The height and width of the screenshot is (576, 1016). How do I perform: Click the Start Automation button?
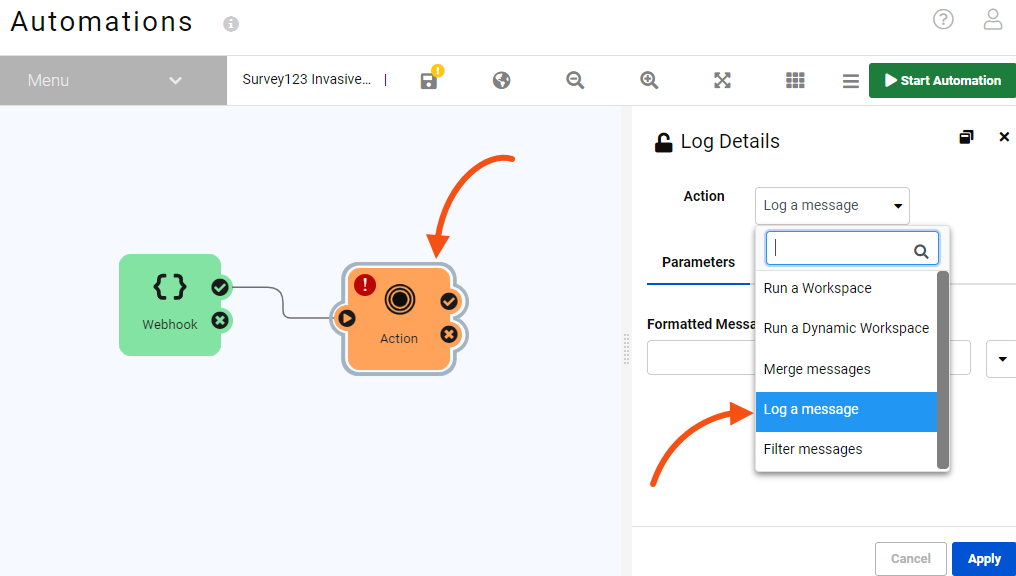[941, 80]
